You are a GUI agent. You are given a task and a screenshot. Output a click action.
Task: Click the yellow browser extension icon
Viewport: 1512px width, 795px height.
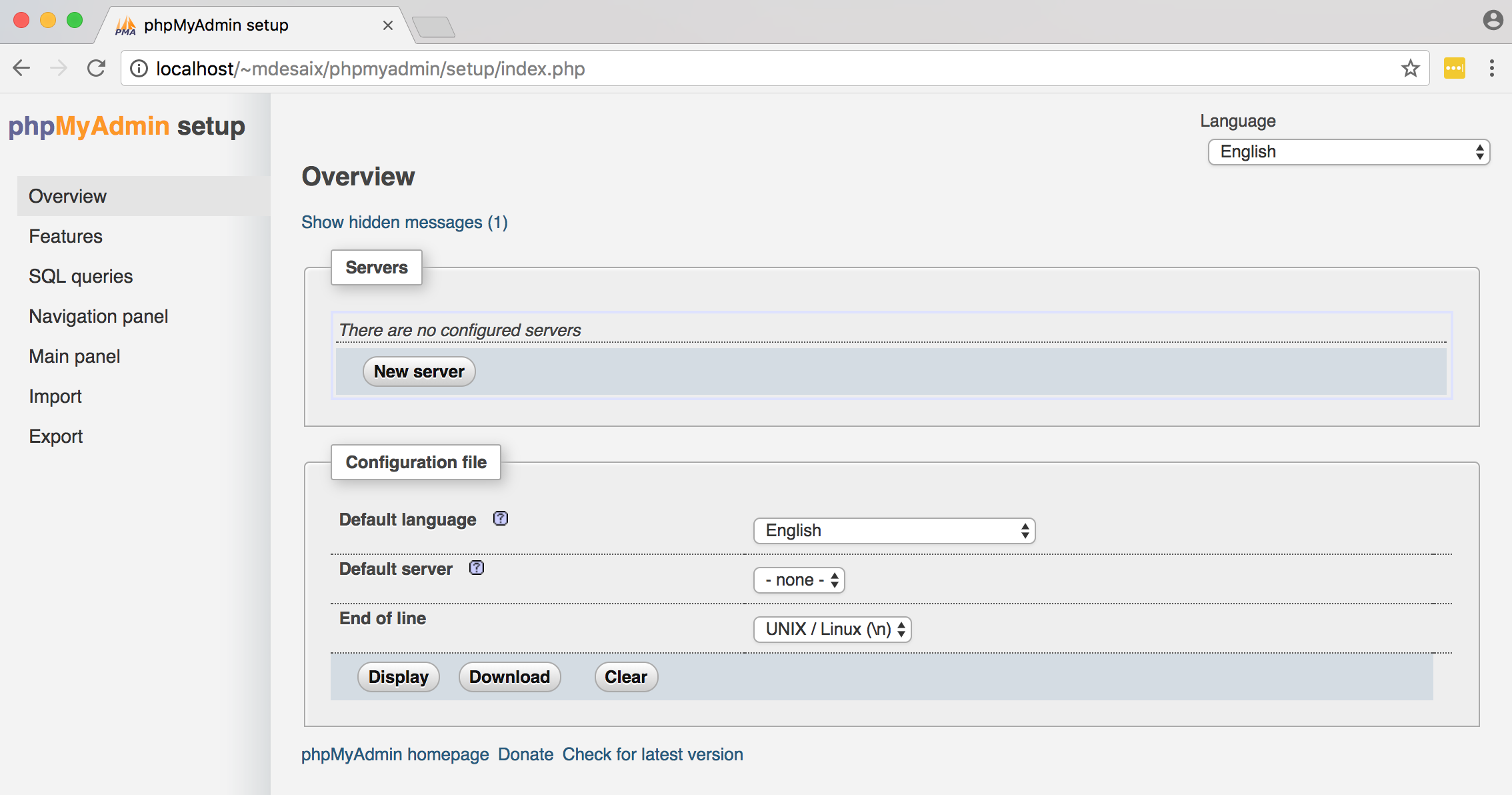(1454, 68)
